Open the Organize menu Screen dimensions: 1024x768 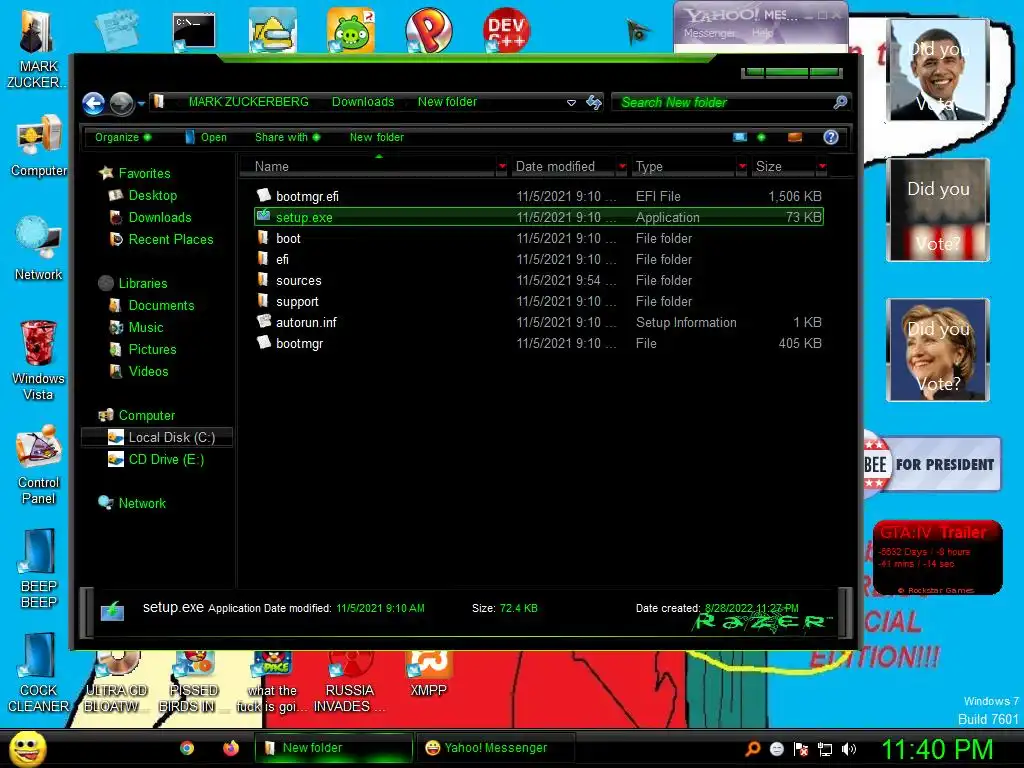point(123,137)
